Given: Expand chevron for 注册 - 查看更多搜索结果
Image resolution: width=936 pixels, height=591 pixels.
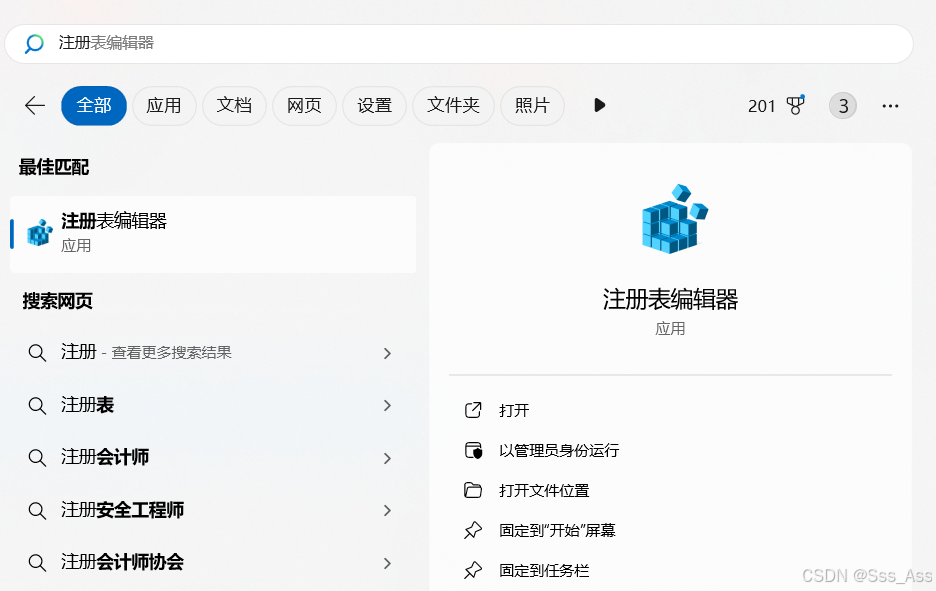Looking at the screenshot, I should [387, 353].
